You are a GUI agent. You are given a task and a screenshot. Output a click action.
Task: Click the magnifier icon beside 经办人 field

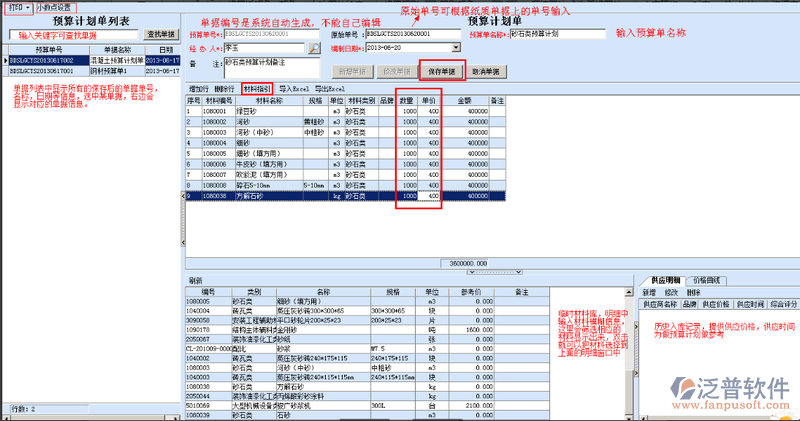[313, 47]
